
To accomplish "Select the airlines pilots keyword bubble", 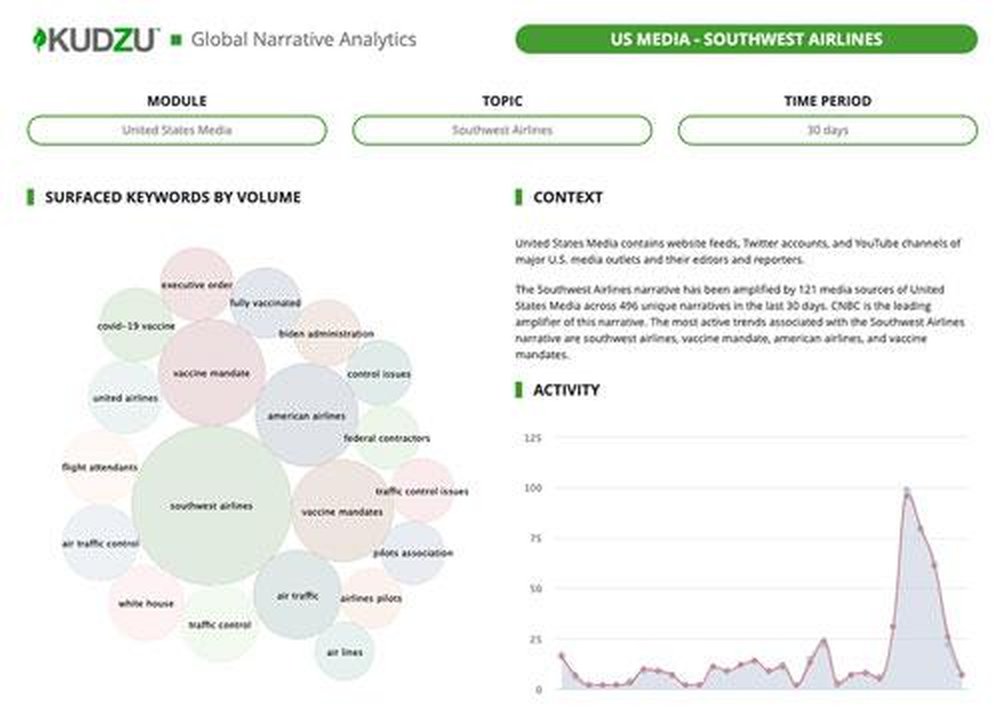I will click(x=371, y=598).
